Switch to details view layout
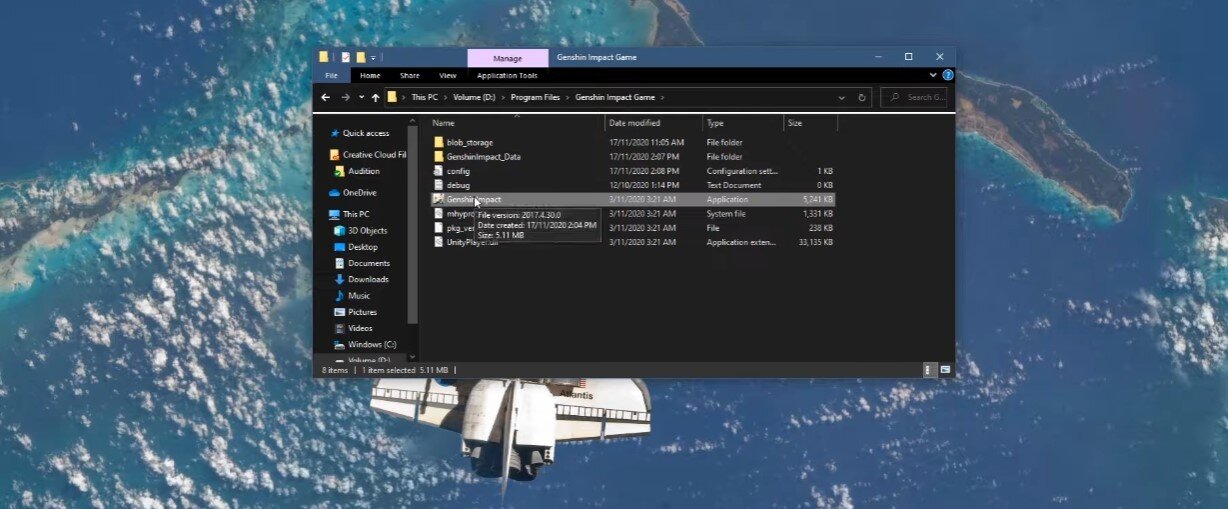This screenshot has width=1228, height=509. point(929,369)
